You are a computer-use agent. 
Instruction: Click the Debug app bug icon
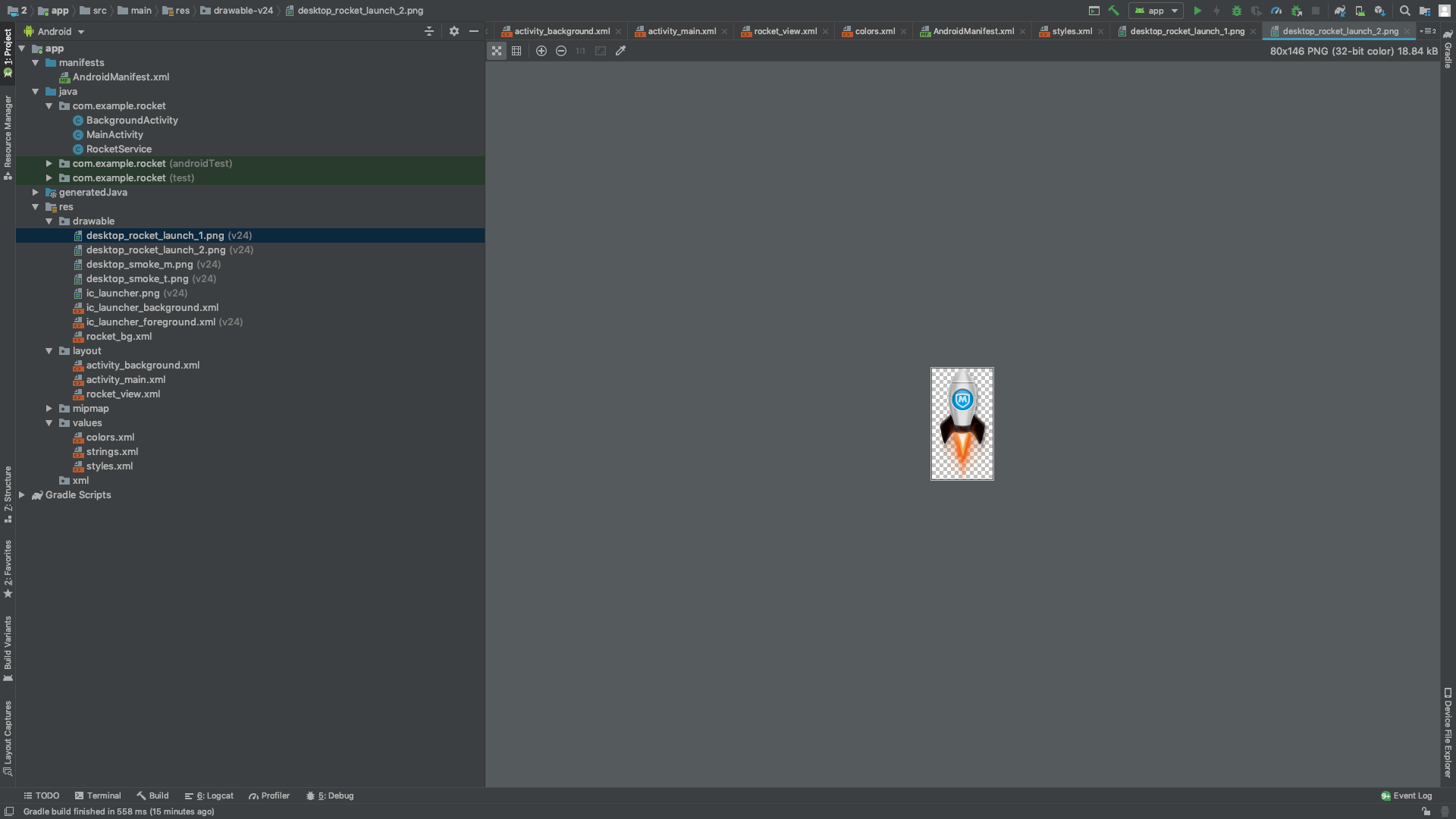(x=1237, y=11)
